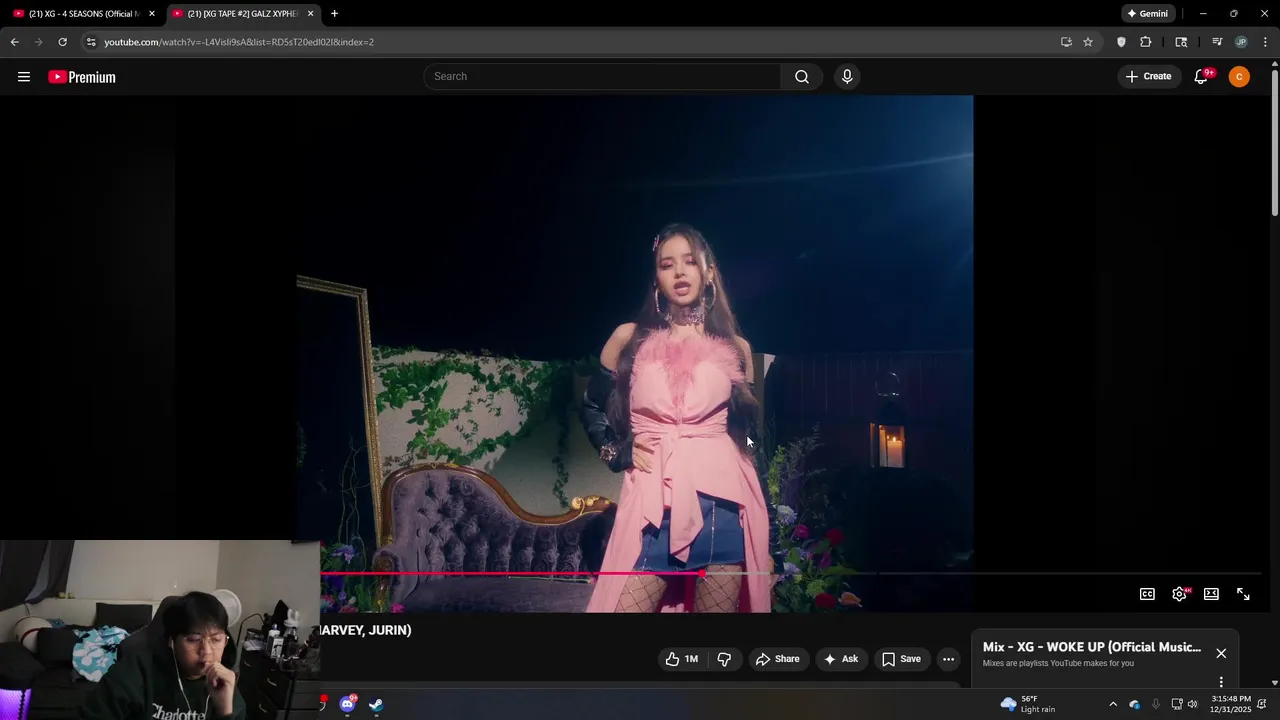Viewport: 1280px width, 720px height.
Task: Save video to a playlist
Action: (x=901, y=659)
